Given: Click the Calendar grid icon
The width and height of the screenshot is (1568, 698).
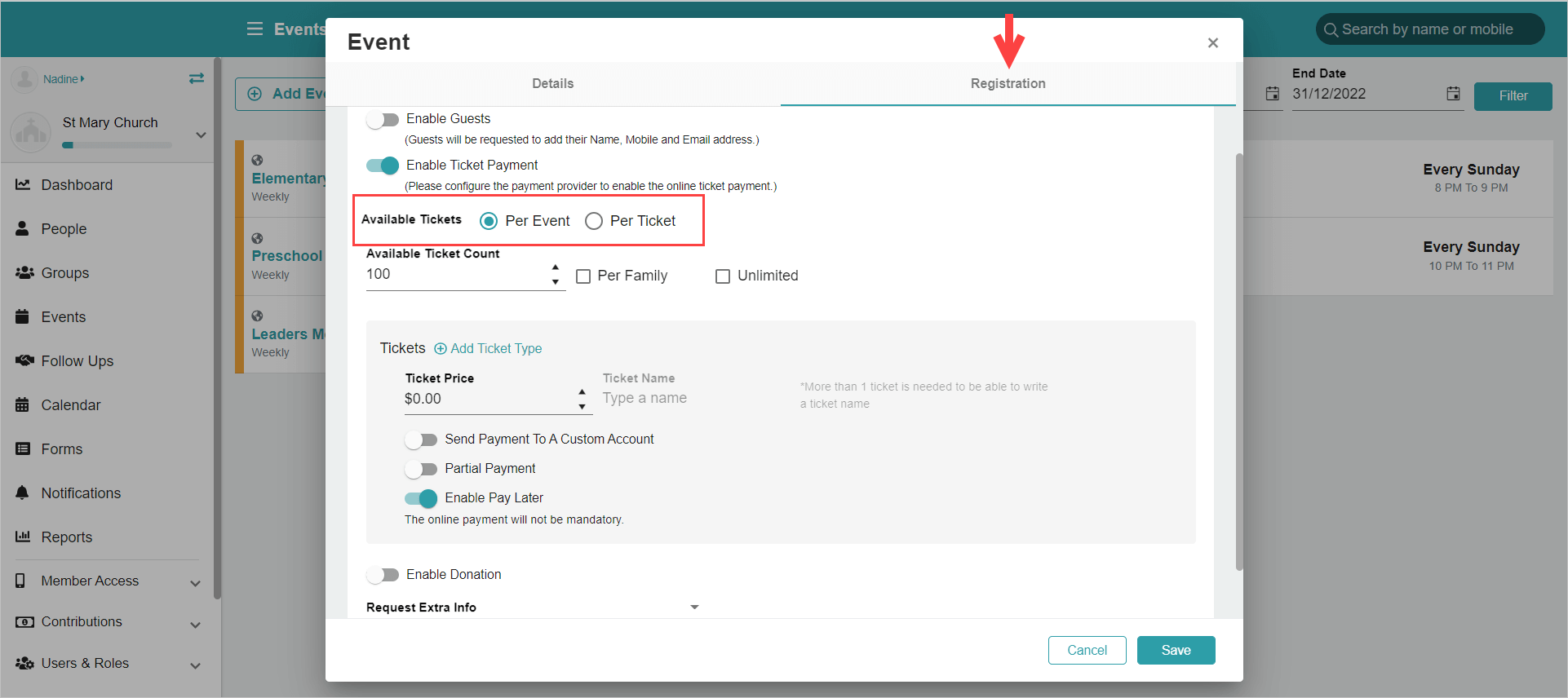Looking at the screenshot, I should (23, 404).
